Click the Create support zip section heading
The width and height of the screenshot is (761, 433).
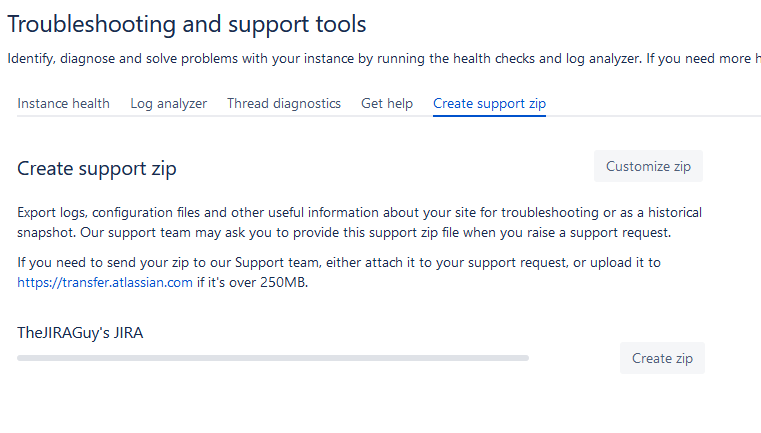coord(97,168)
